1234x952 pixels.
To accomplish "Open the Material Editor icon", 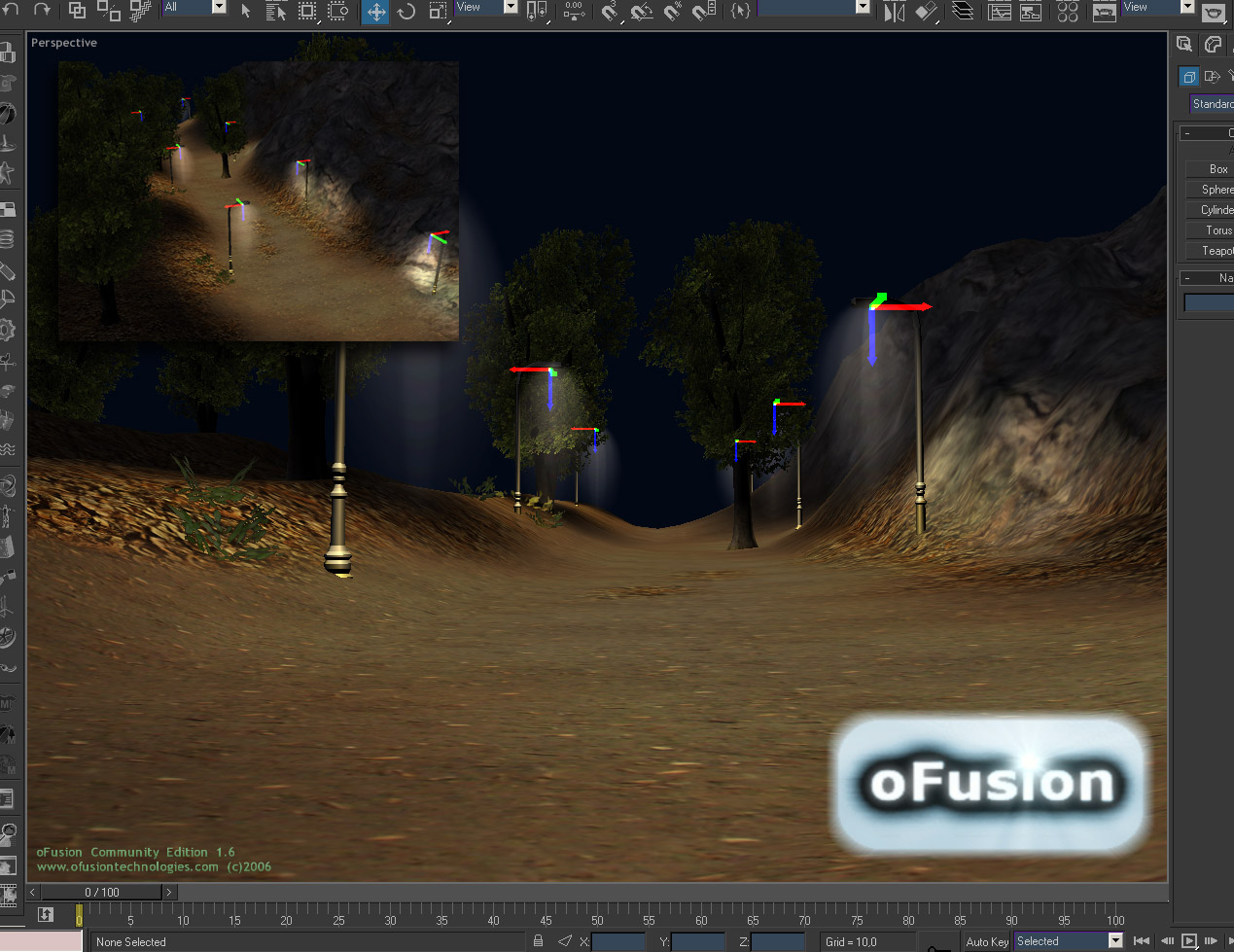I will pos(1068,11).
